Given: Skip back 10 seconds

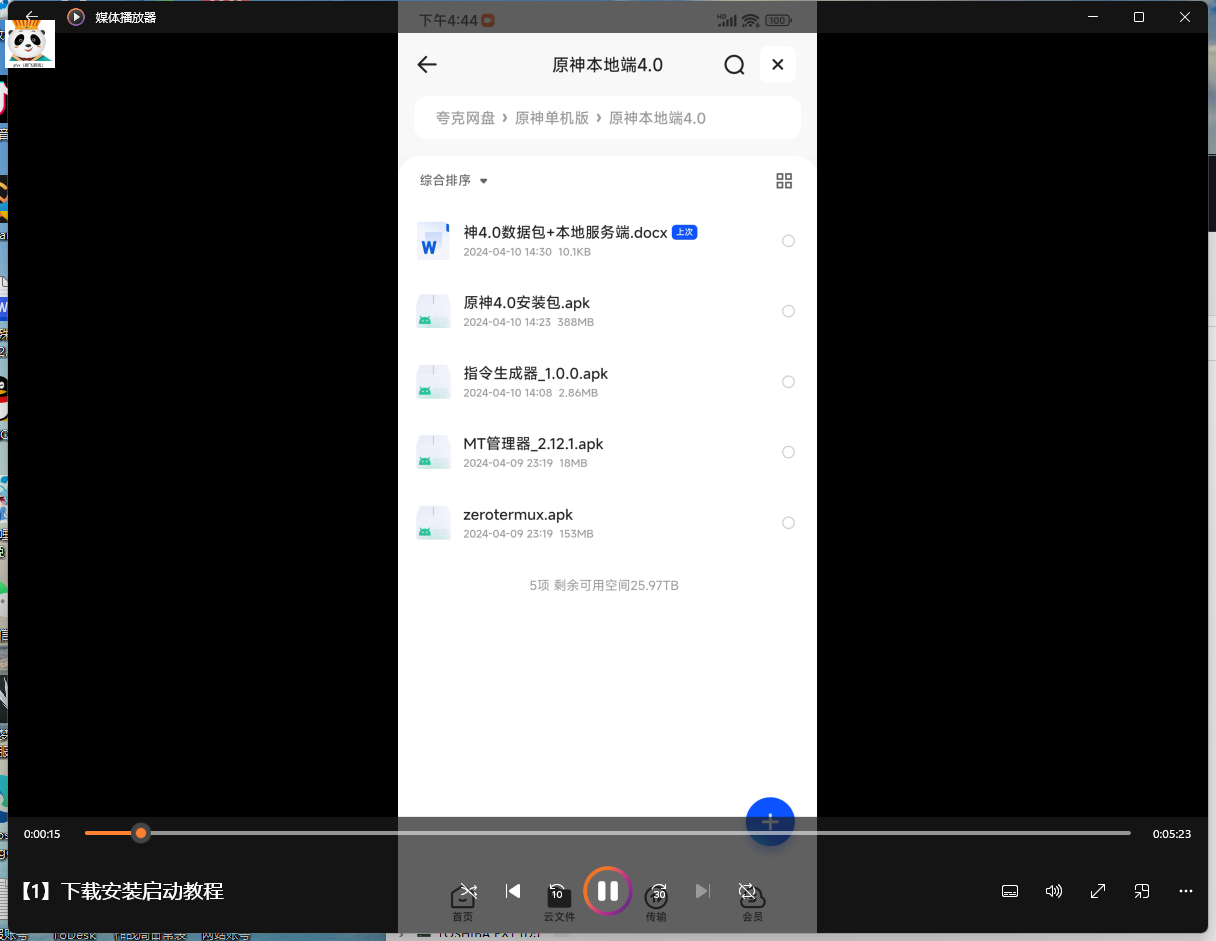Looking at the screenshot, I should 557,891.
